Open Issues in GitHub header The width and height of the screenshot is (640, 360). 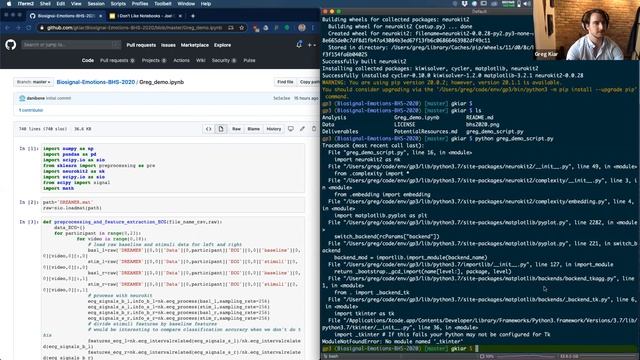[x=168, y=45]
